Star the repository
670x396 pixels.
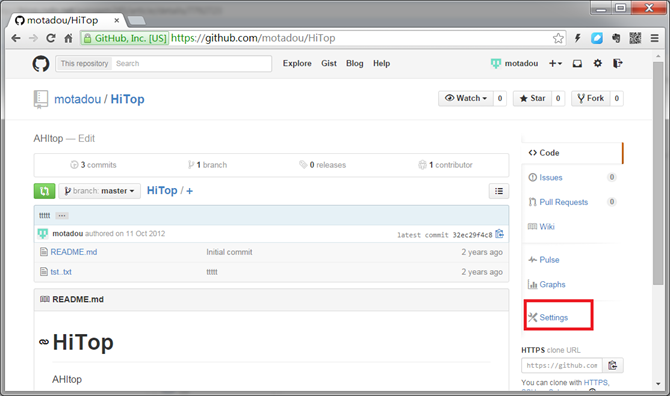click(532, 98)
